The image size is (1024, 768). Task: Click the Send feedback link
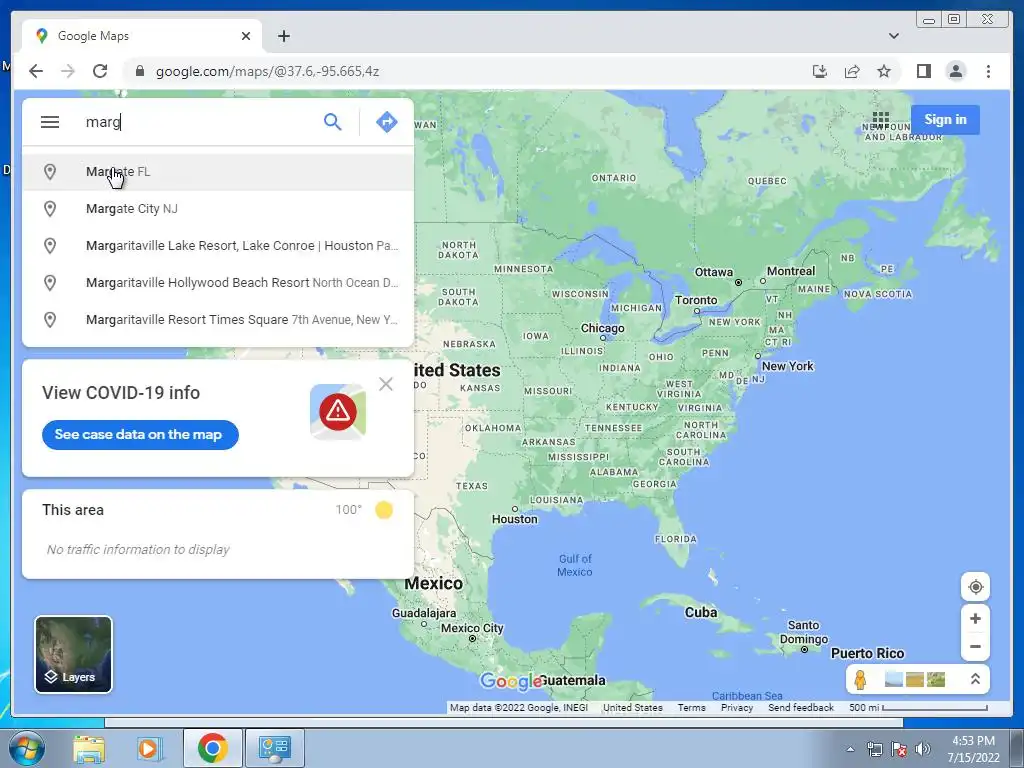(x=801, y=707)
